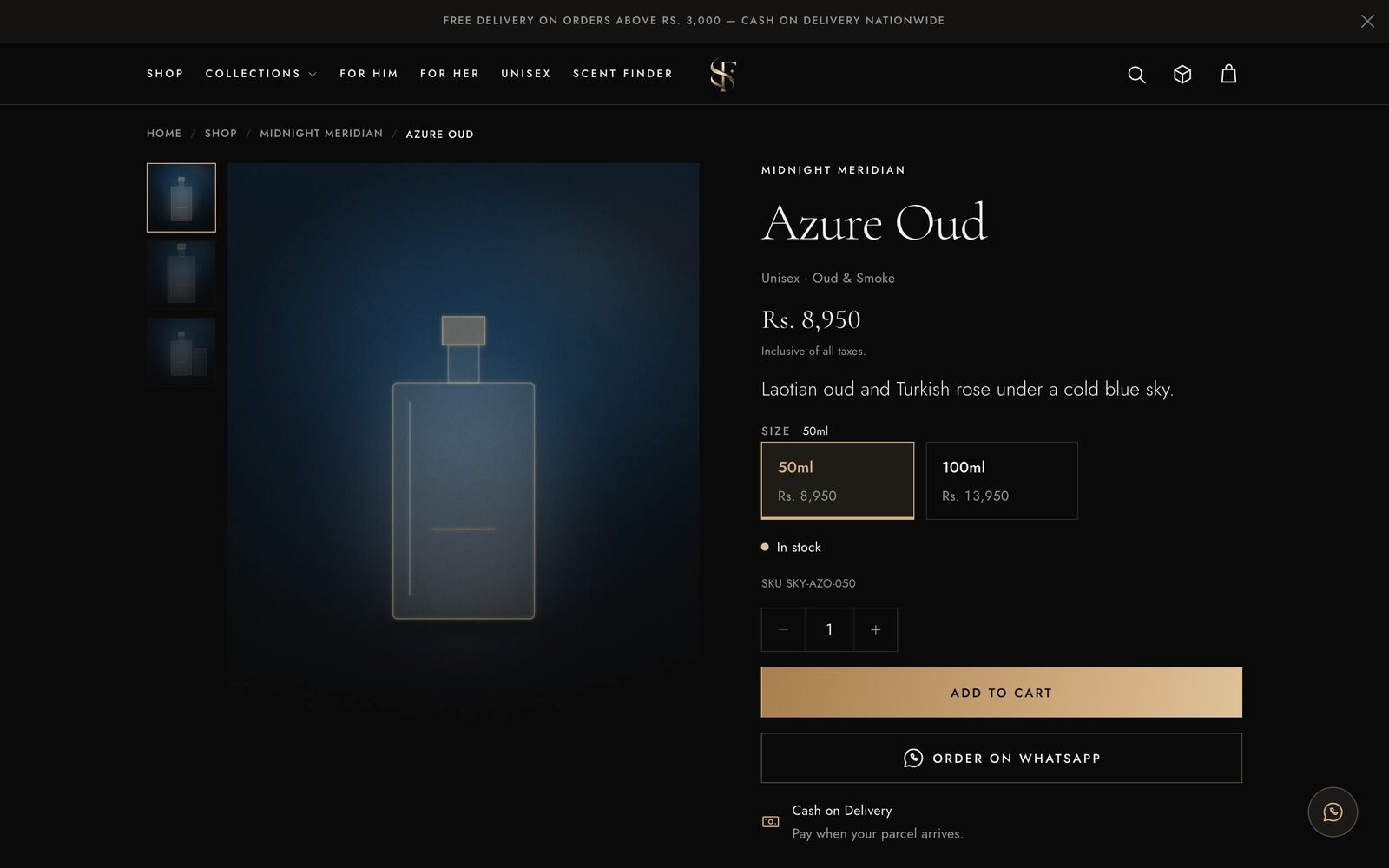Increase quantity with plus button
Viewport: 1389px width, 868px height.
point(875,629)
